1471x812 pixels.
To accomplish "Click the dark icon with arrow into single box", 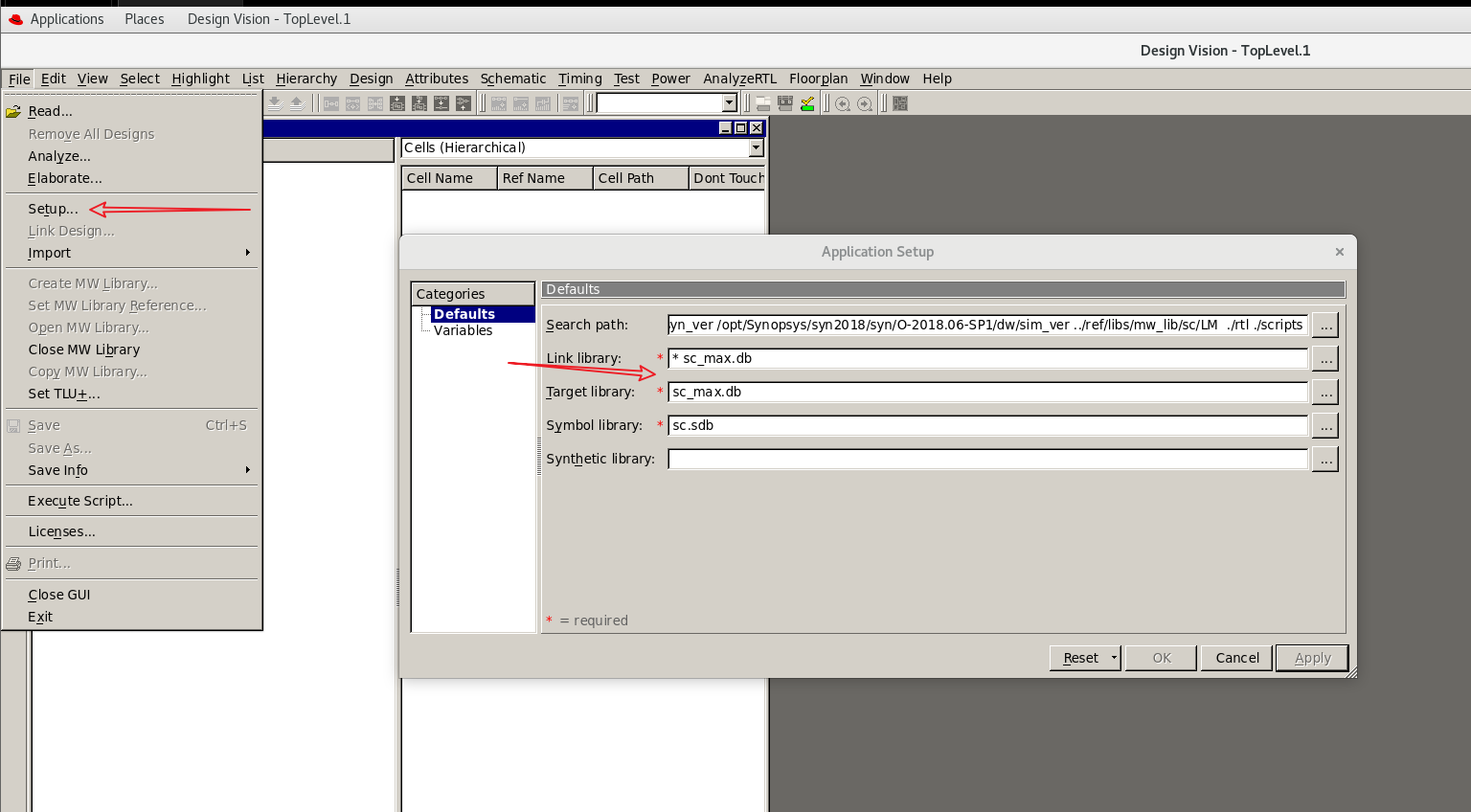I will click(397, 103).
